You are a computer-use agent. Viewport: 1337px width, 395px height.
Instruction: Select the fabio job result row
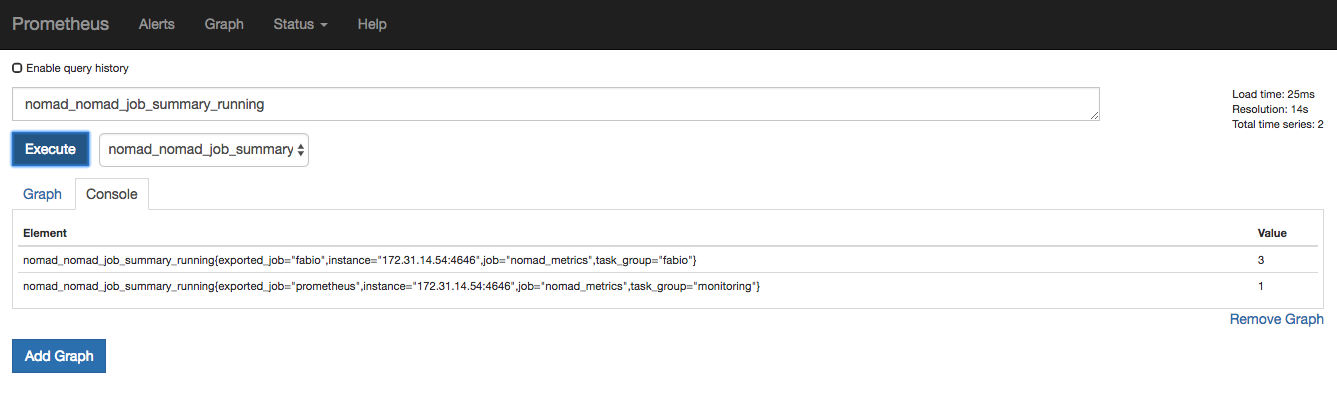[x=668, y=260]
